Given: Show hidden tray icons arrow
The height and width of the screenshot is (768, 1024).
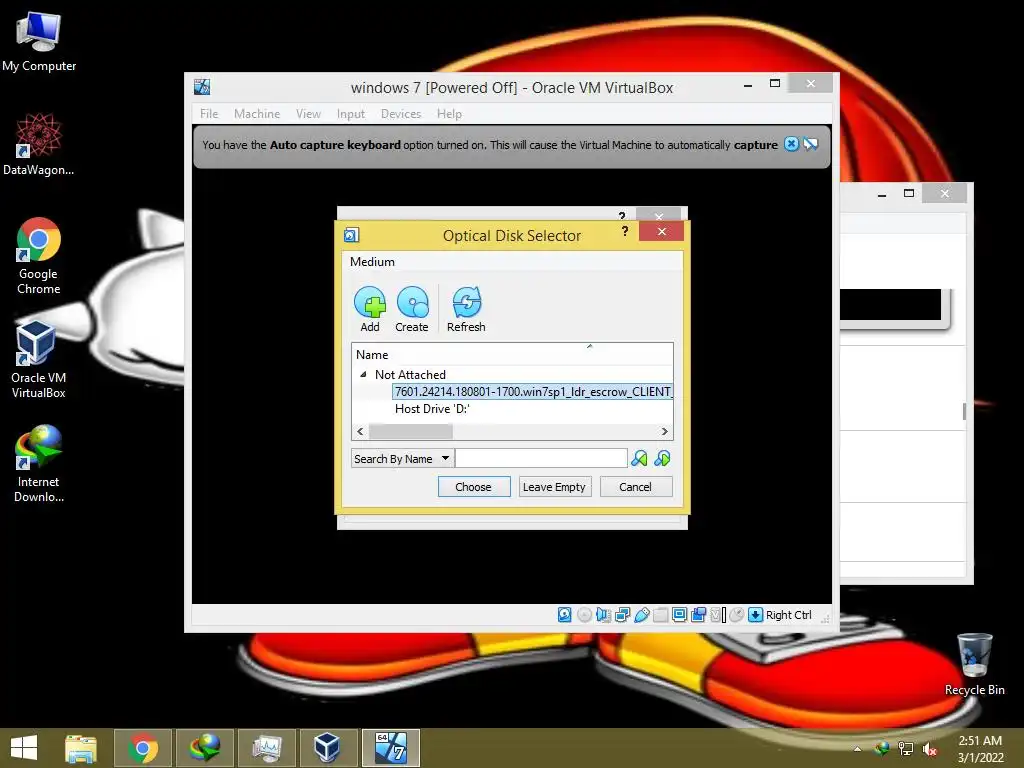Looking at the screenshot, I should coord(857,749).
